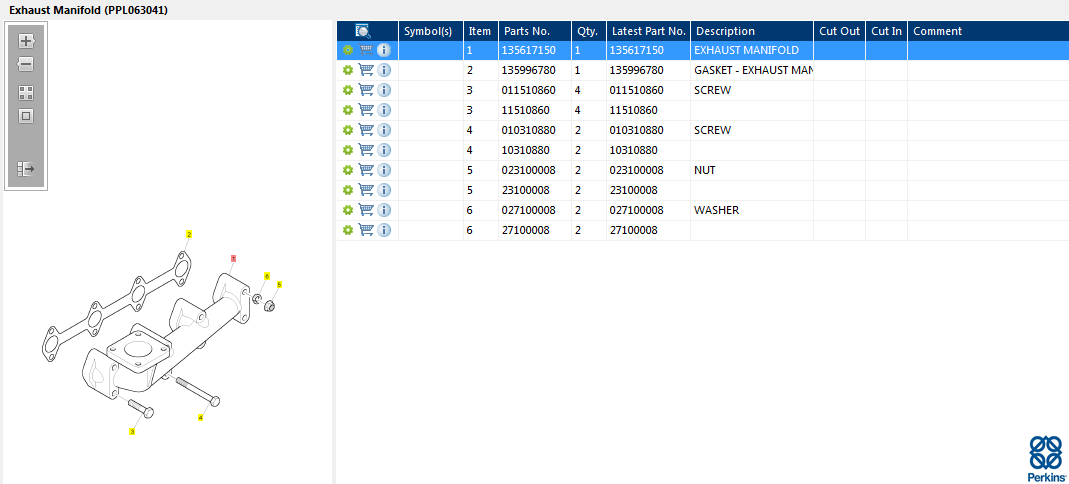Select parts number 011510860 cell
This screenshot has height=484, width=1069.
tap(534, 90)
